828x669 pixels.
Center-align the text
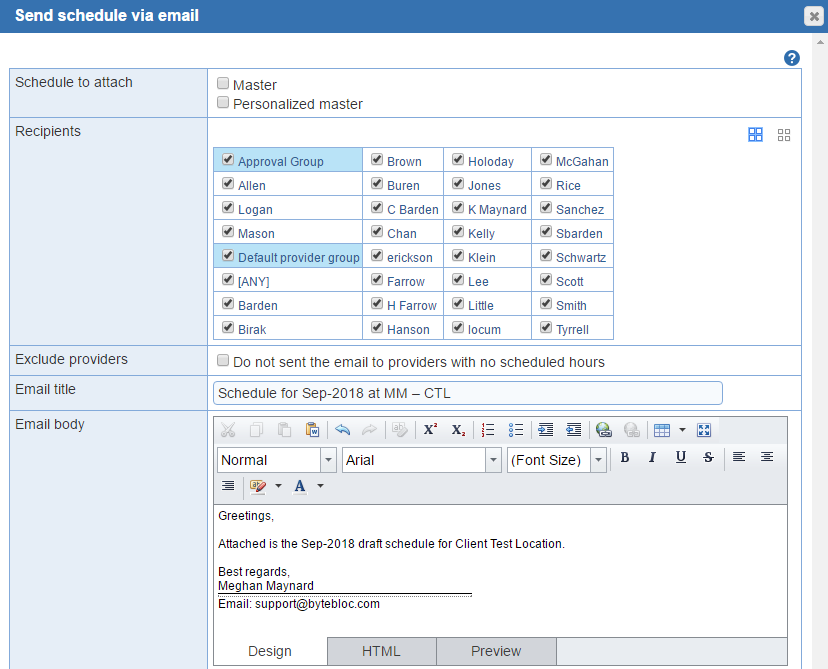[x=767, y=457]
